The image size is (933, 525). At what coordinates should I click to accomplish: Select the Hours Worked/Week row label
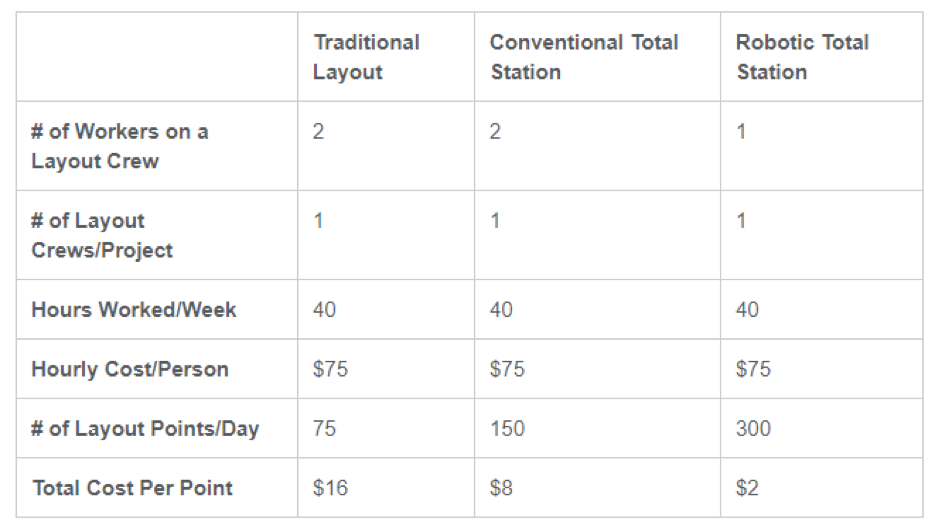(134, 310)
